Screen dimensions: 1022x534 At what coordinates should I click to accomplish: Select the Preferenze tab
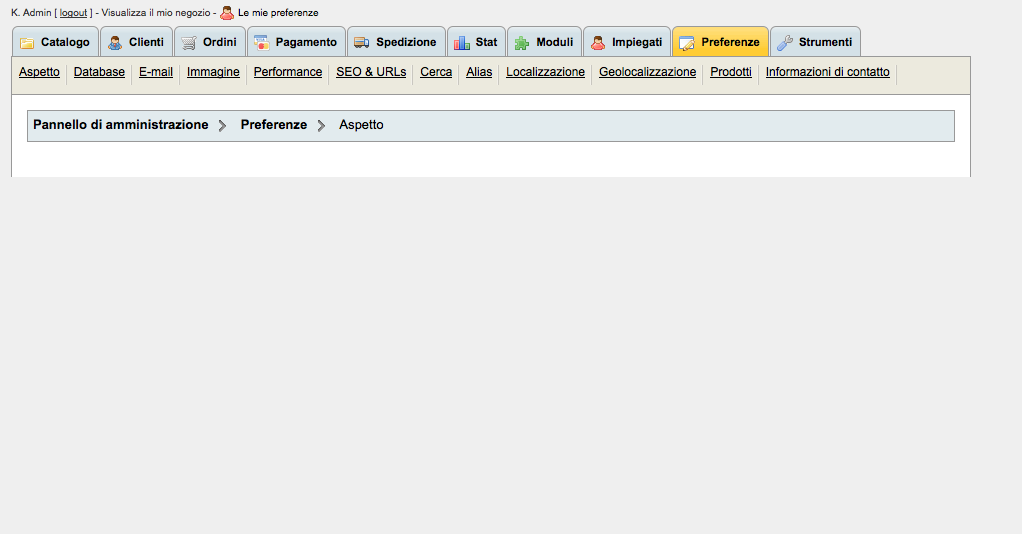coord(720,42)
